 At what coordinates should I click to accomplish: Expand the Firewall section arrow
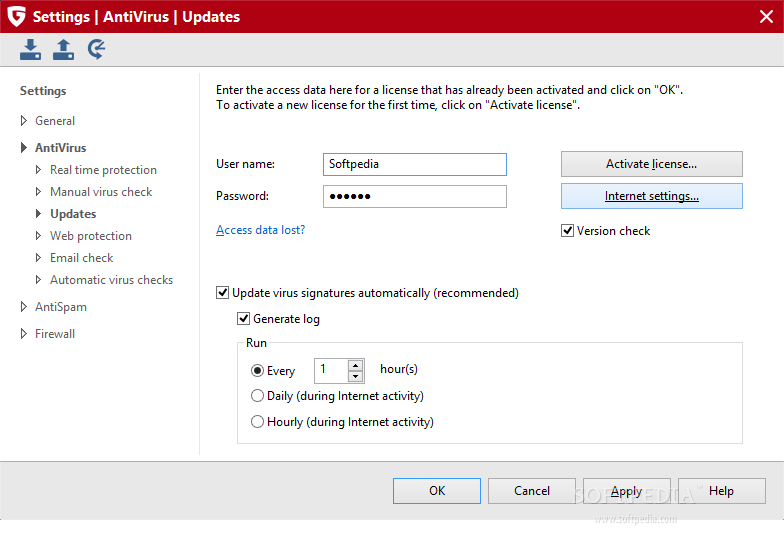pyautogui.click(x=24, y=334)
